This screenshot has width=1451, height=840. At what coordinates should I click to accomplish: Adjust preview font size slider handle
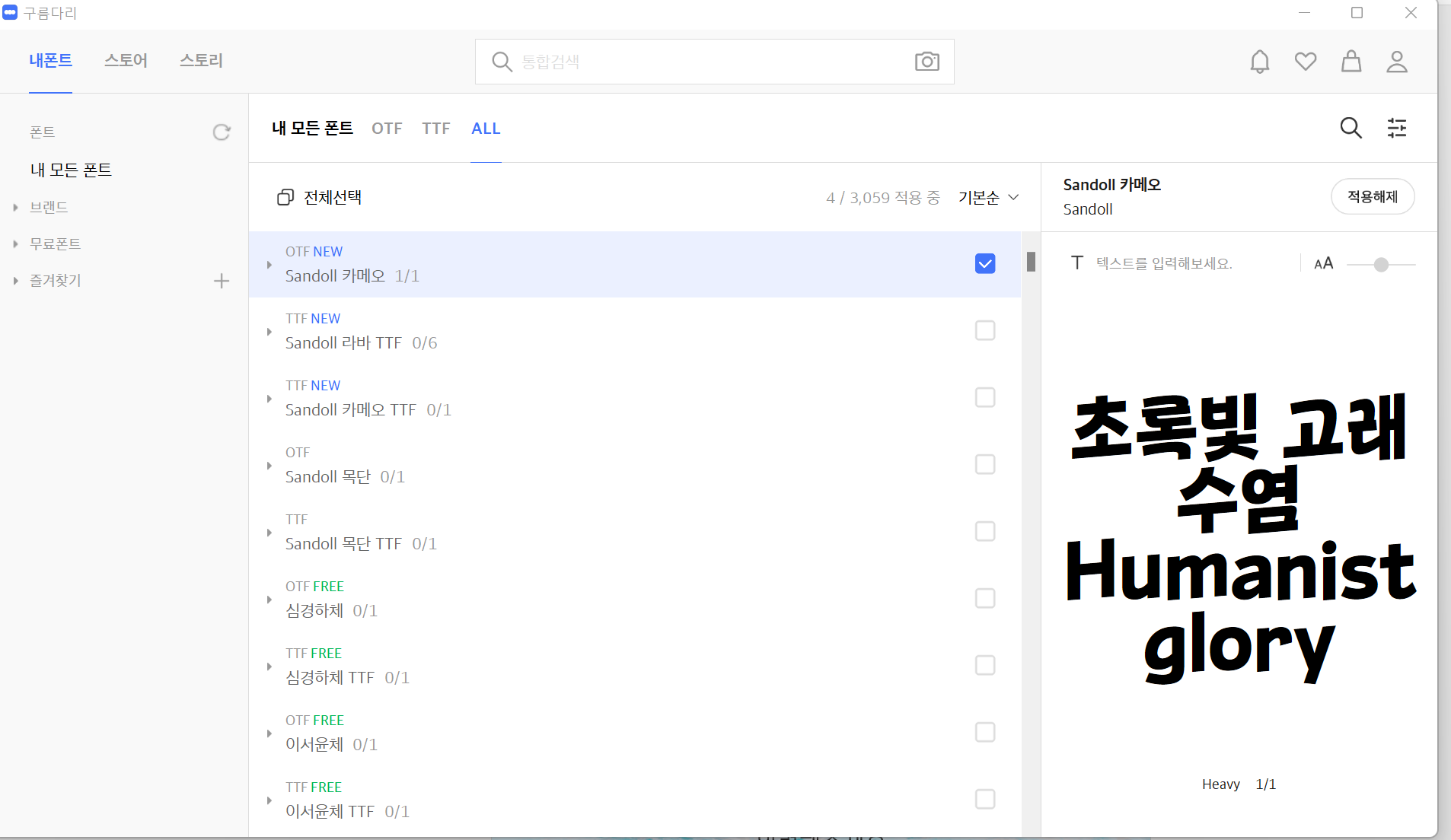click(1381, 265)
